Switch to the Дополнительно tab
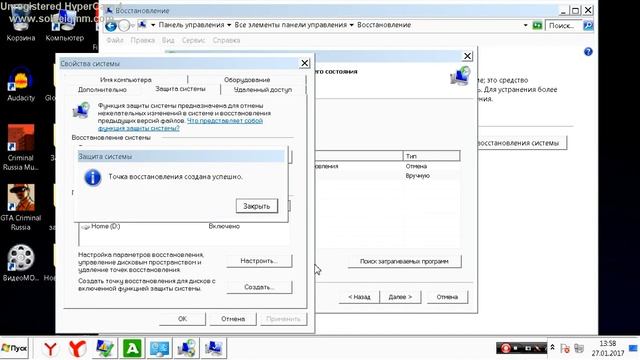 click(102, 89)
